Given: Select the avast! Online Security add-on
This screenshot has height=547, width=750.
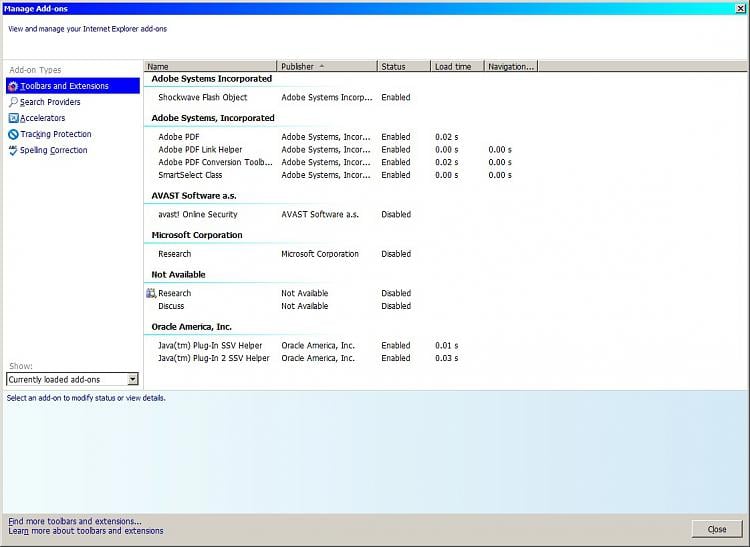Looking at the screenshot, I should pyautogui.click(x=198, y=214).
